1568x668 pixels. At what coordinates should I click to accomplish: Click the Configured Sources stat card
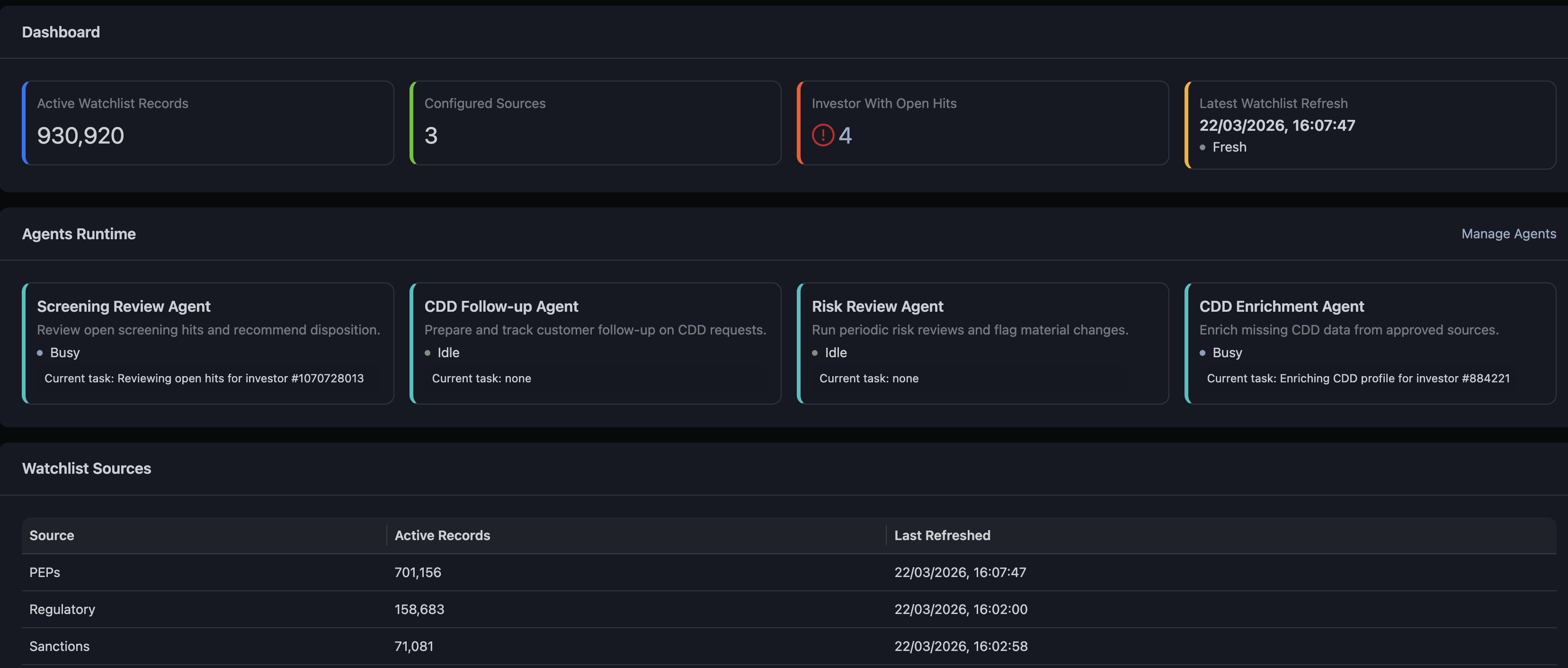pos(595,122)
